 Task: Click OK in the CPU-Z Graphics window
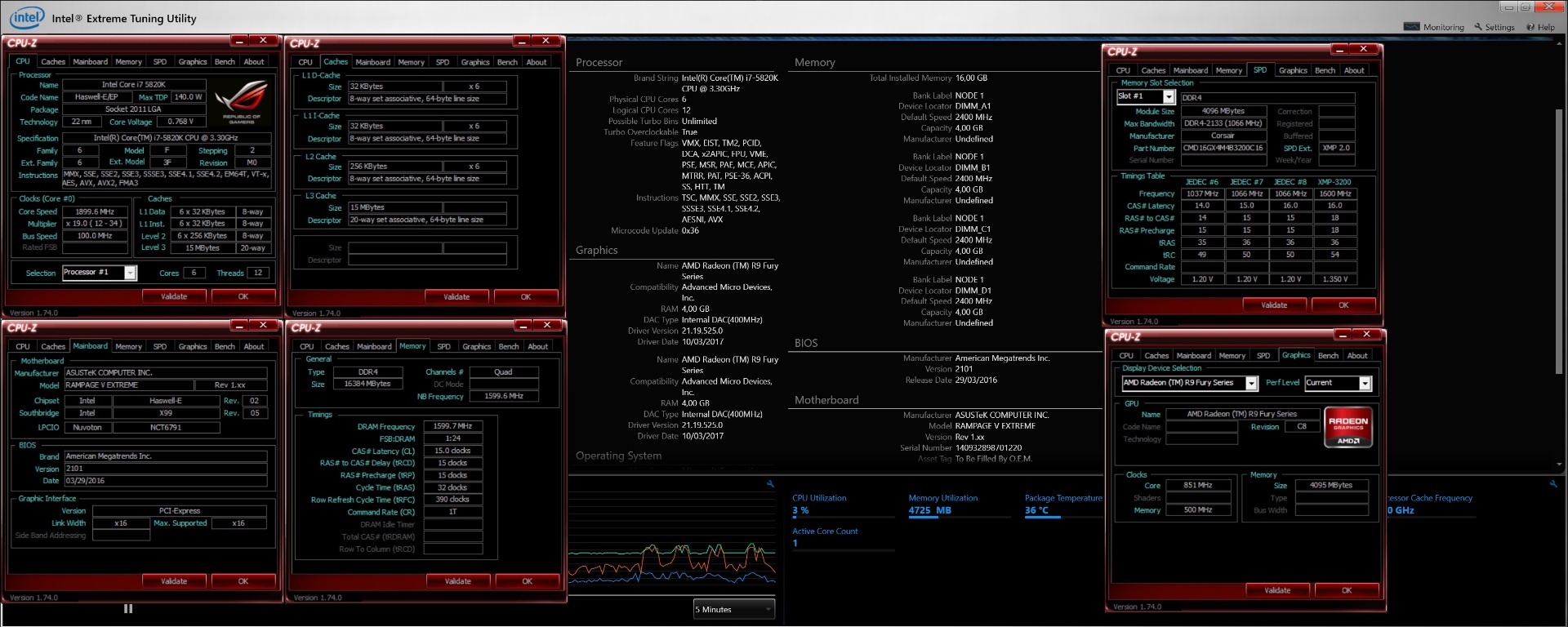[x=1347, y=590]
